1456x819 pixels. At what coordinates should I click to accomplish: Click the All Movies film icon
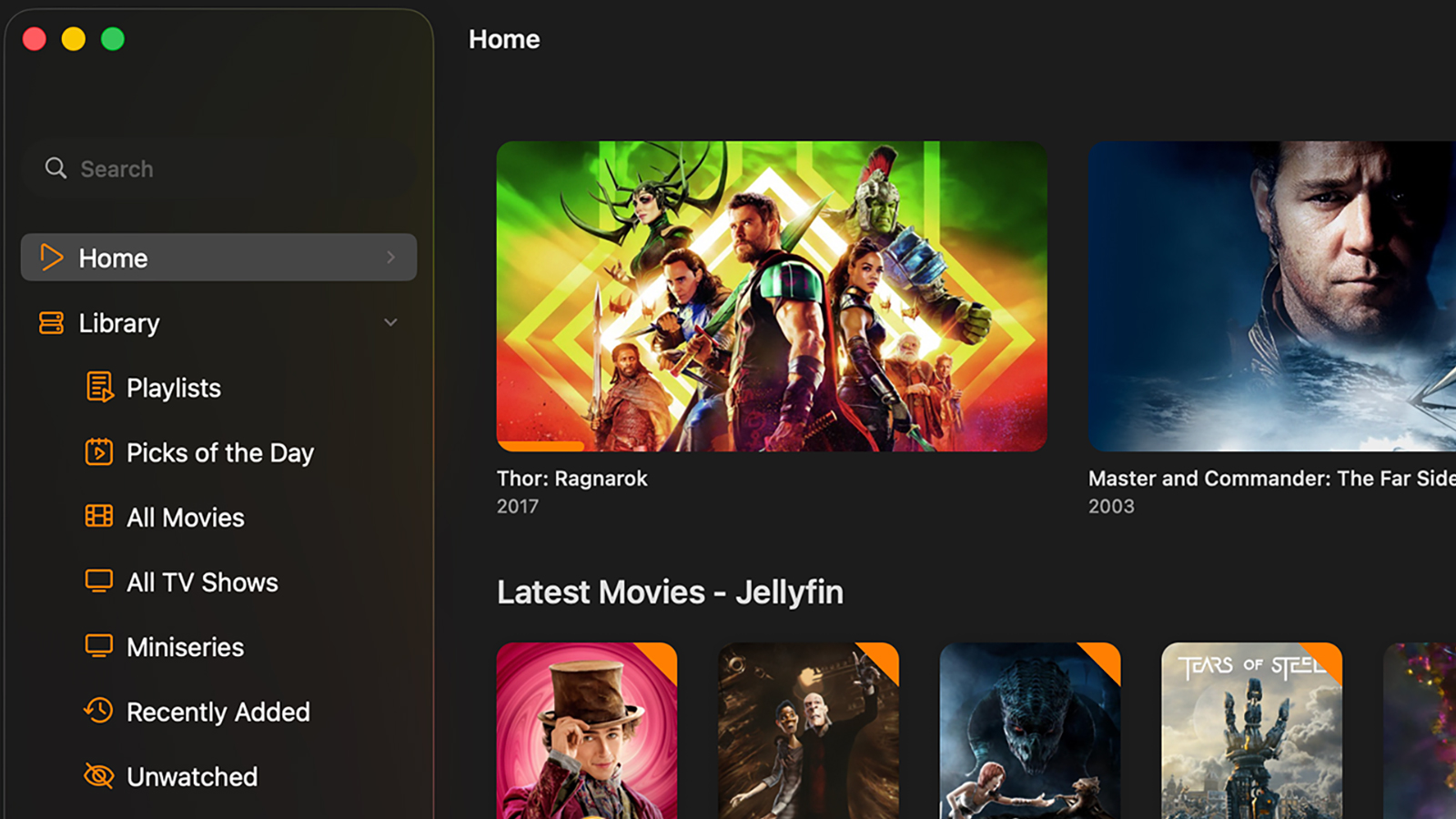pyautogui.click(x=99, y=517)
